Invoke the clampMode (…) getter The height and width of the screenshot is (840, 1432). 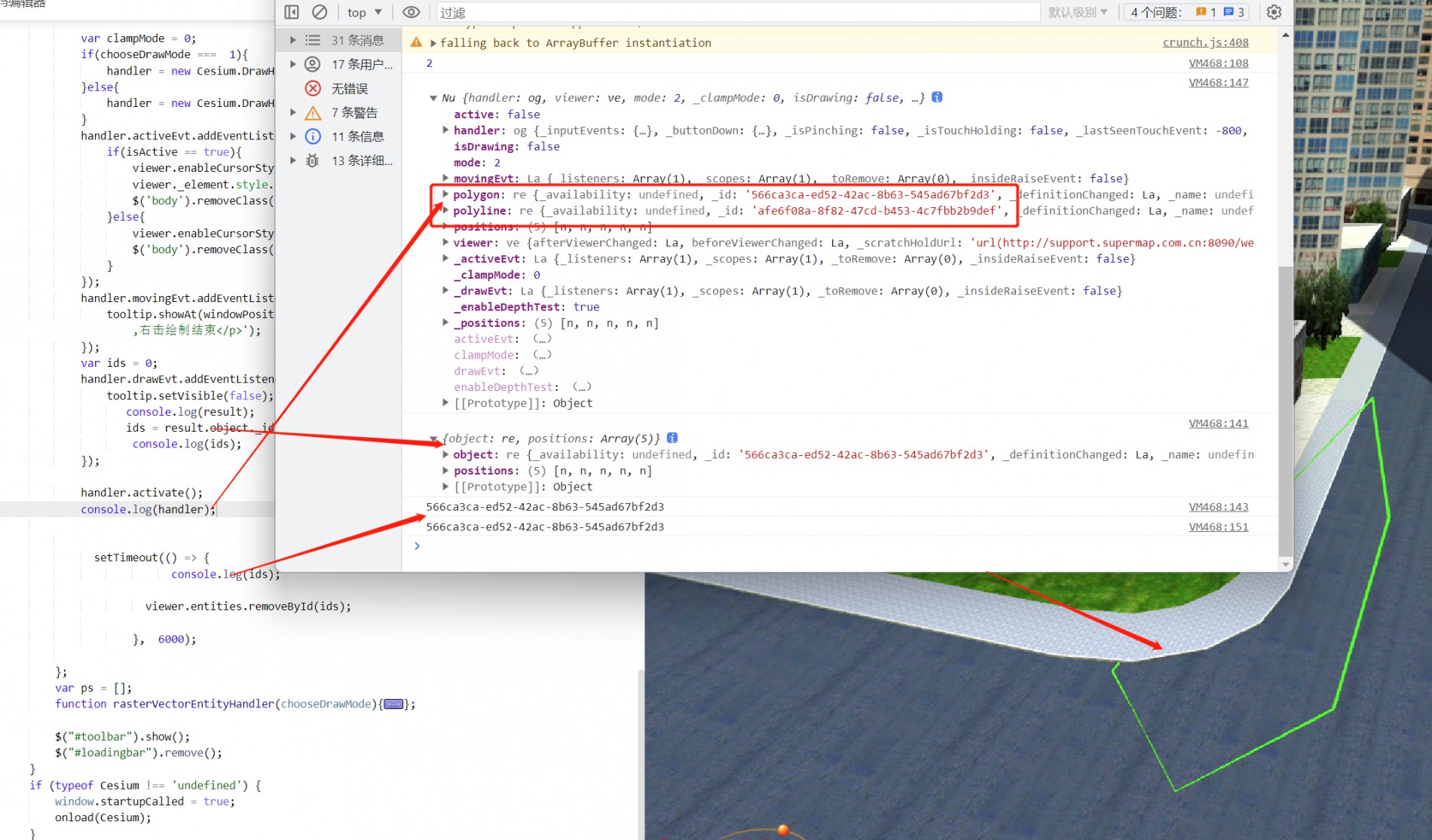tap(542, 355)
